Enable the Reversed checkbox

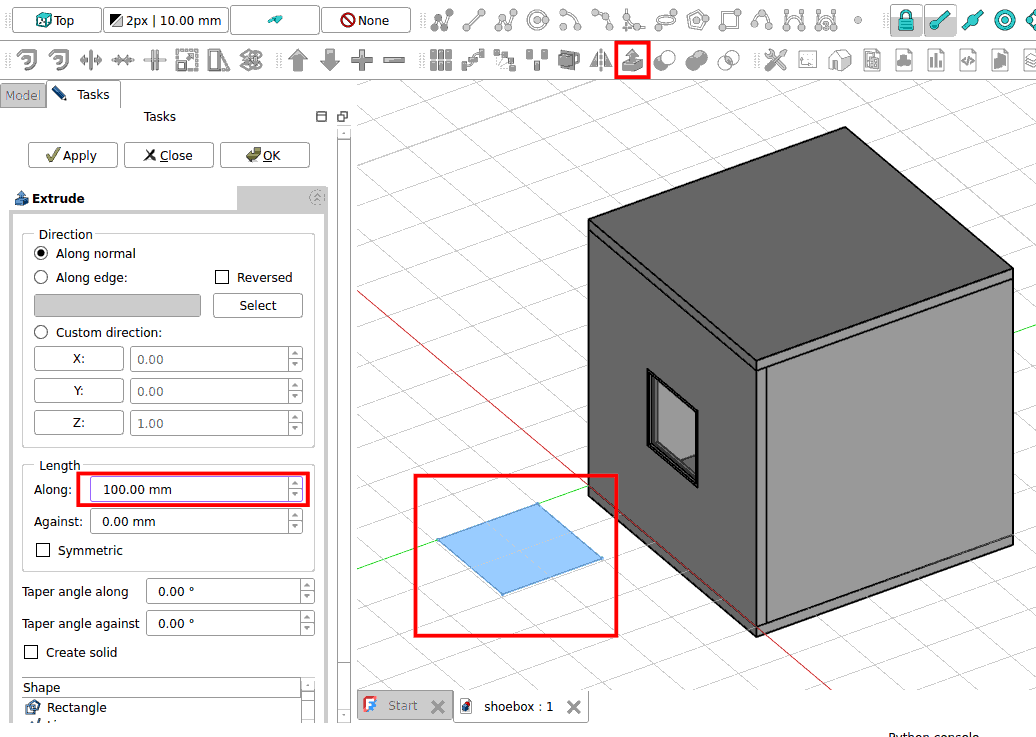[223, 278]
